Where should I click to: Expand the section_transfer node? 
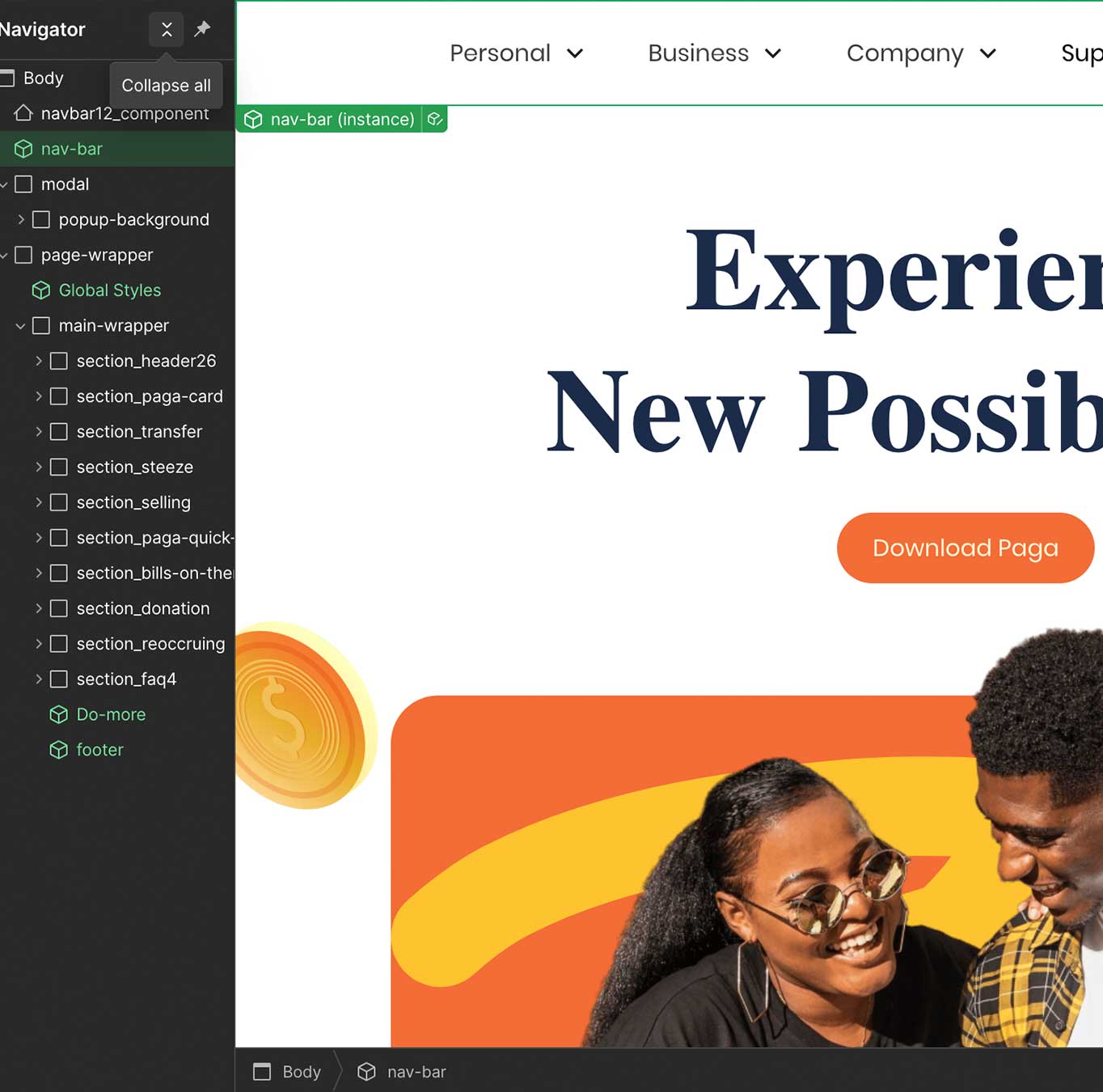point(39,432)
